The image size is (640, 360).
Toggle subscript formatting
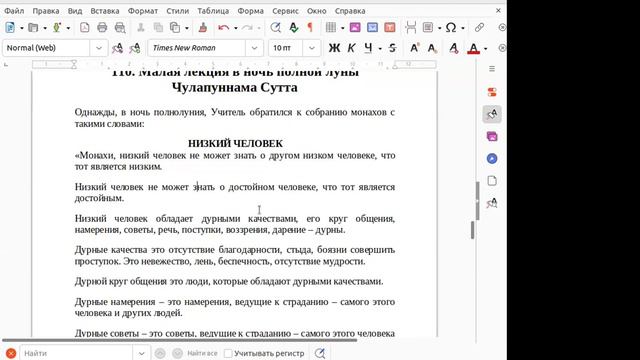(x=432, y=48)
